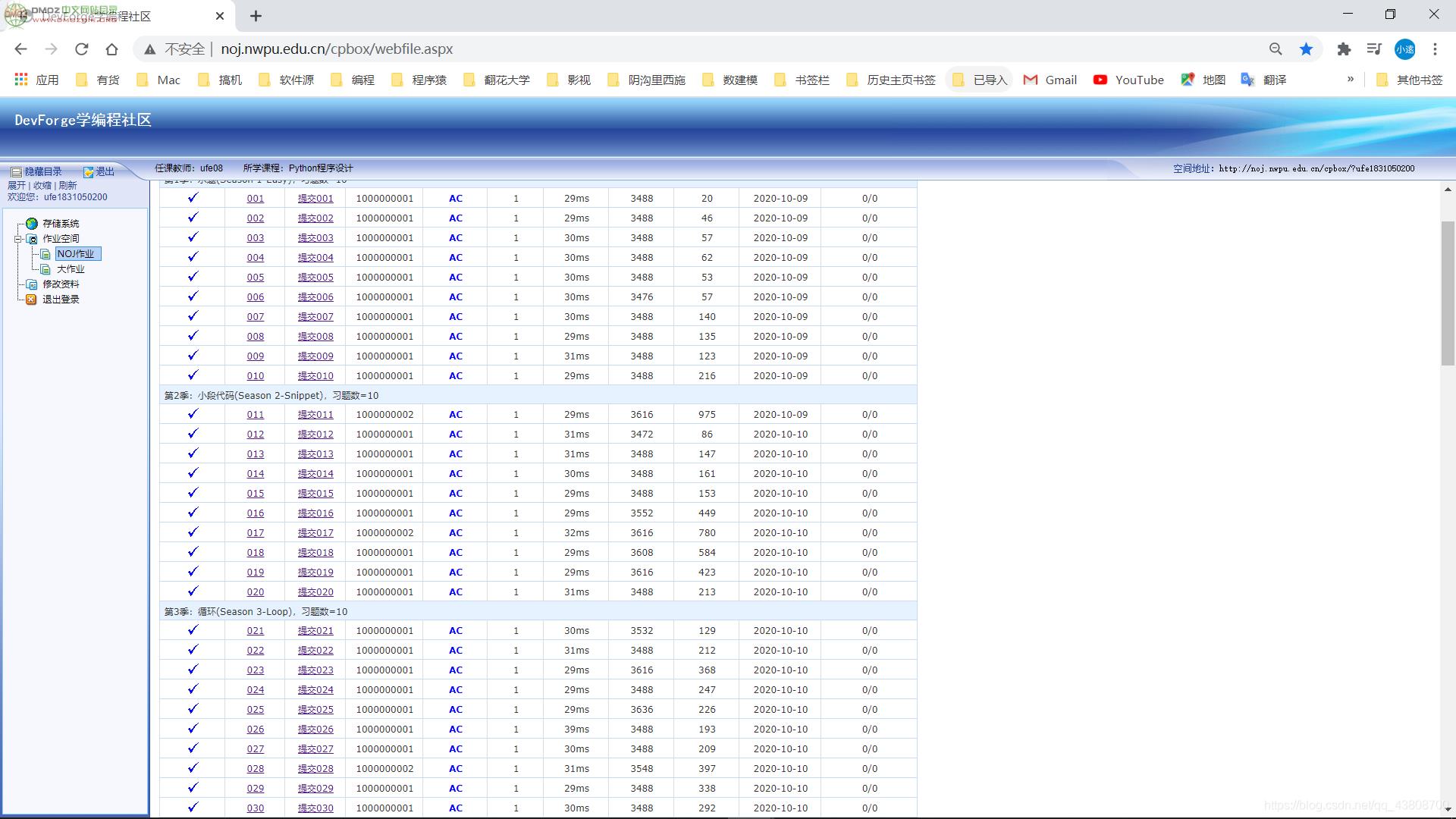The width and height of the screenshot is (1456, 819).
Task: Open the 翻花大学 bookmark folder
Action: pos(497,80)
